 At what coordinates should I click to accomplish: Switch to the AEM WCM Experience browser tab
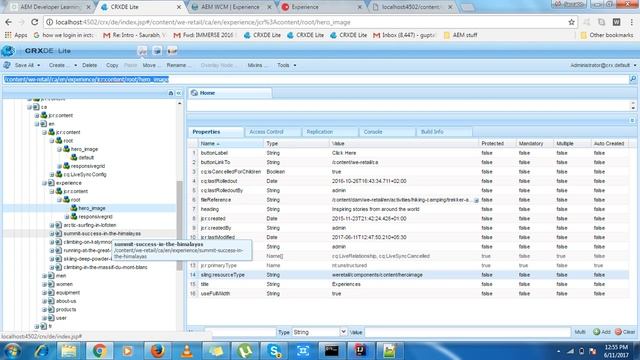[x=231, y=7]
